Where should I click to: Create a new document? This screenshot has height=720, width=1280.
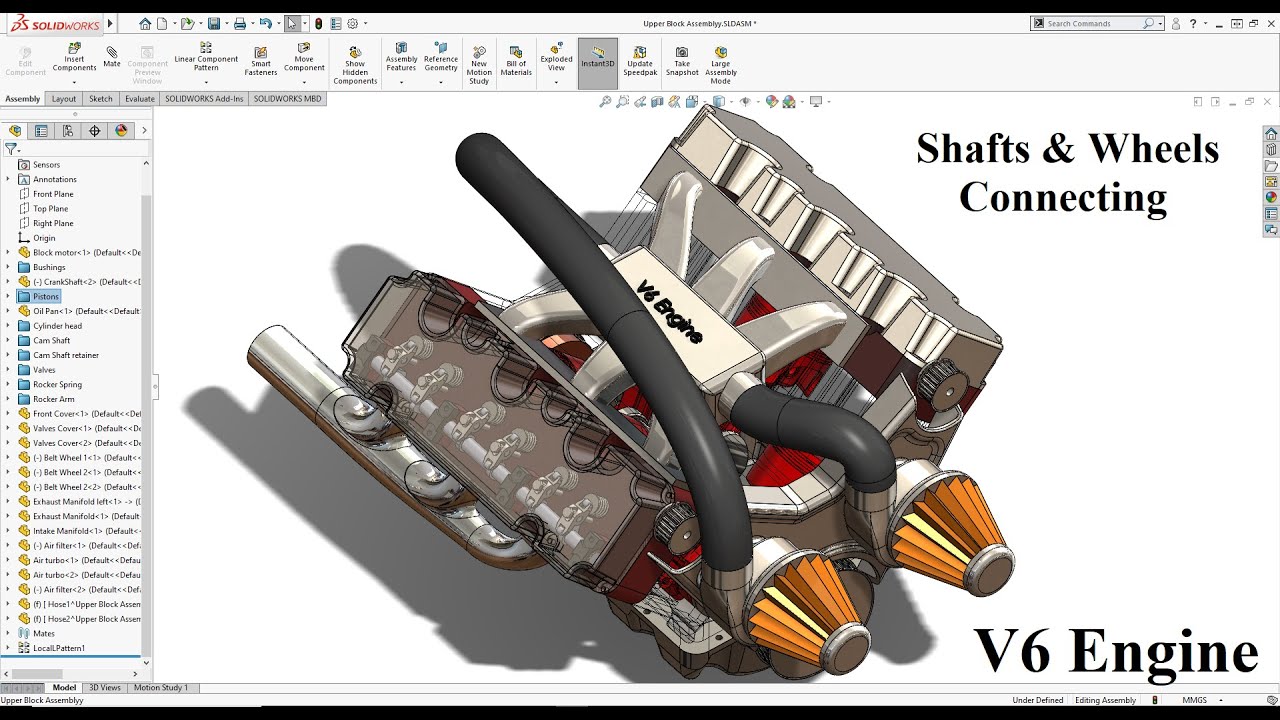tap(162, 23)
